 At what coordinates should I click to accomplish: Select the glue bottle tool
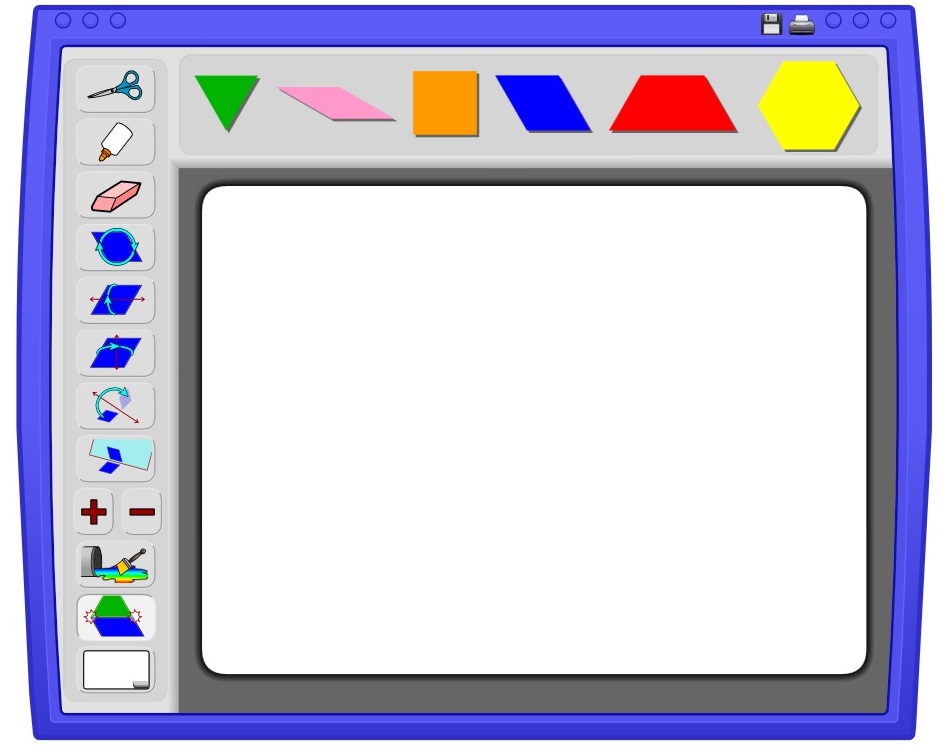(x=115, y=142)
